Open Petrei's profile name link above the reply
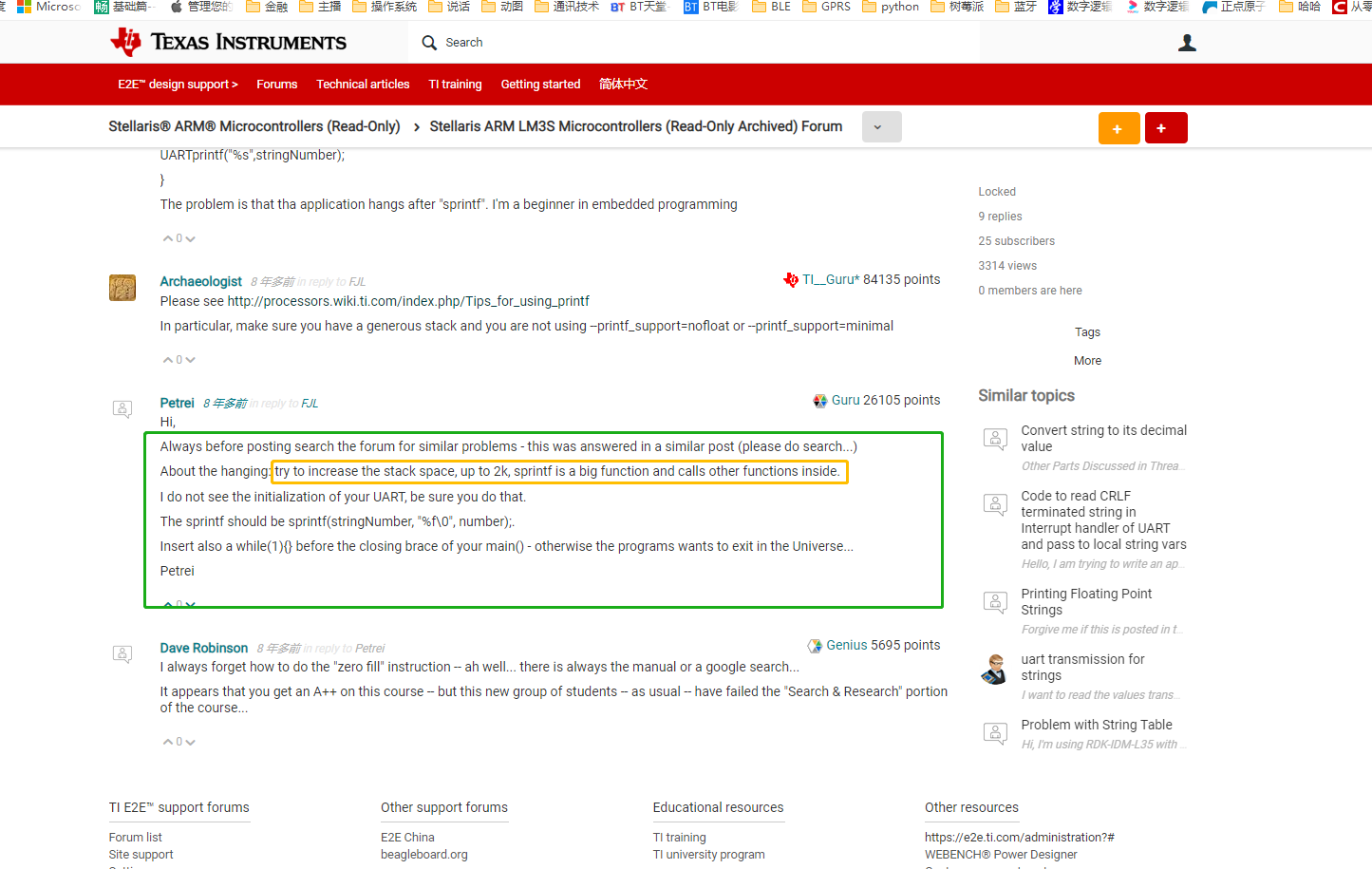Image resolution: width=1372 pixels, height=869 pixels. [x=177, y=403]
